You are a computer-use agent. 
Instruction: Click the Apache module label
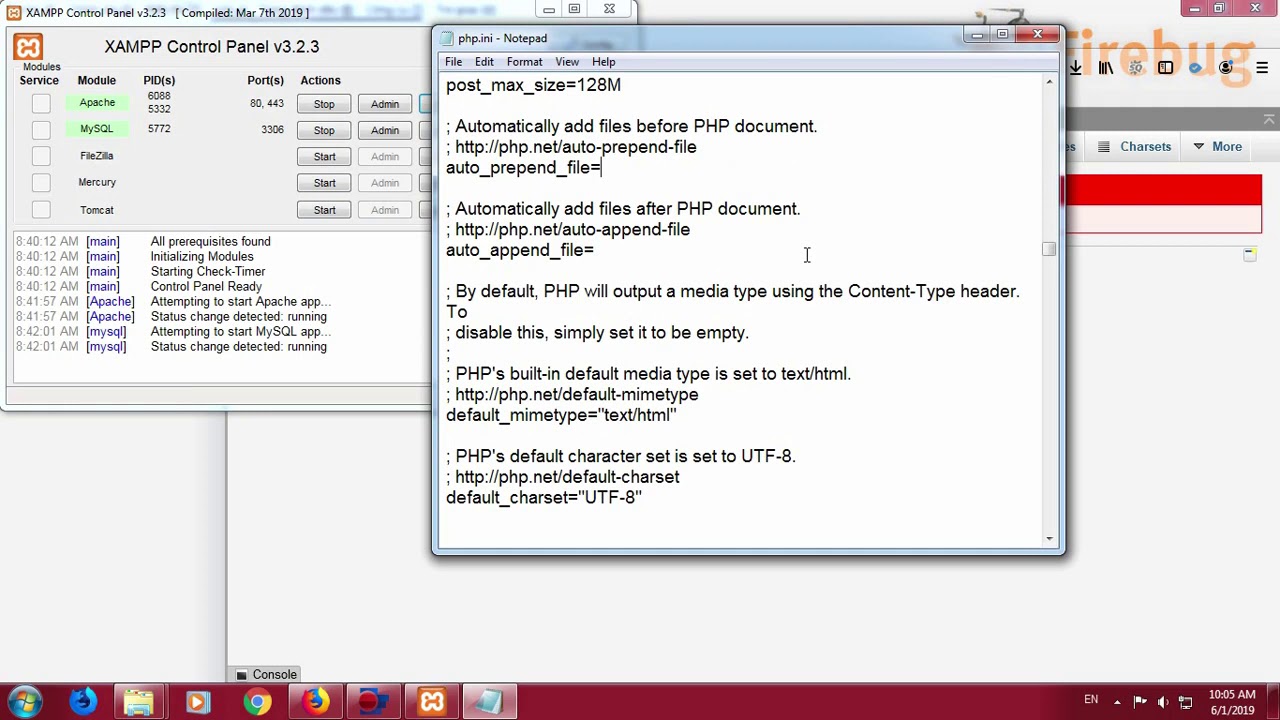pyautogui.click(x=97, y=103)
